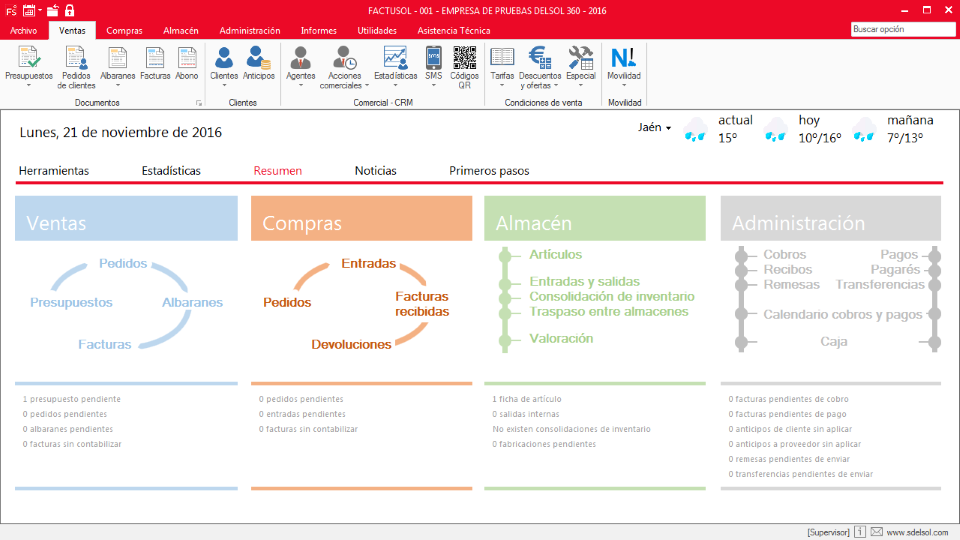Viewport: 960px width, 540px height.
Task: Open Valoración in the Almacén panel
Action: [561, 339]
